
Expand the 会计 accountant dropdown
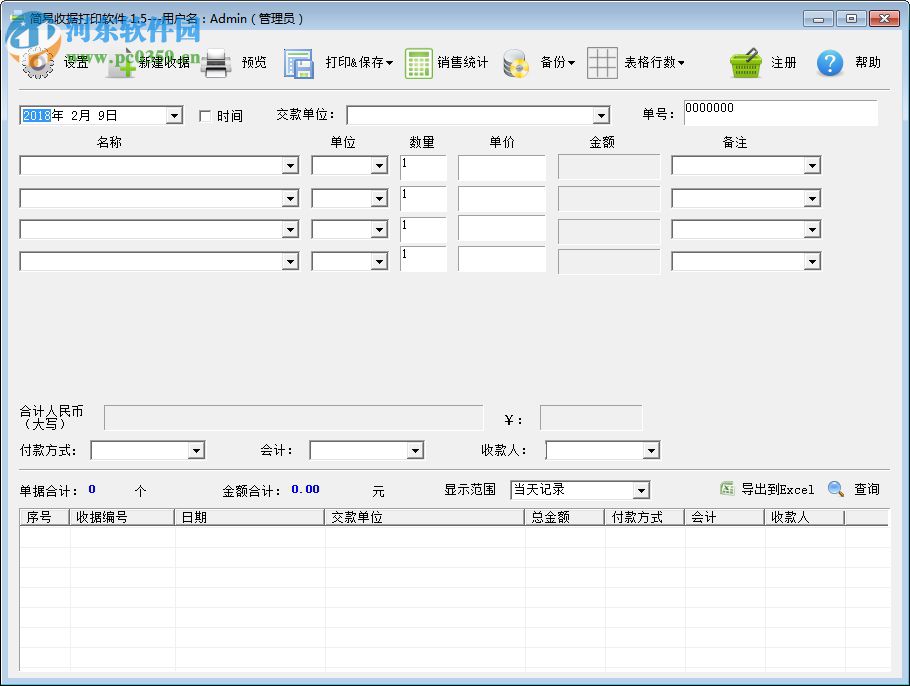416,450
